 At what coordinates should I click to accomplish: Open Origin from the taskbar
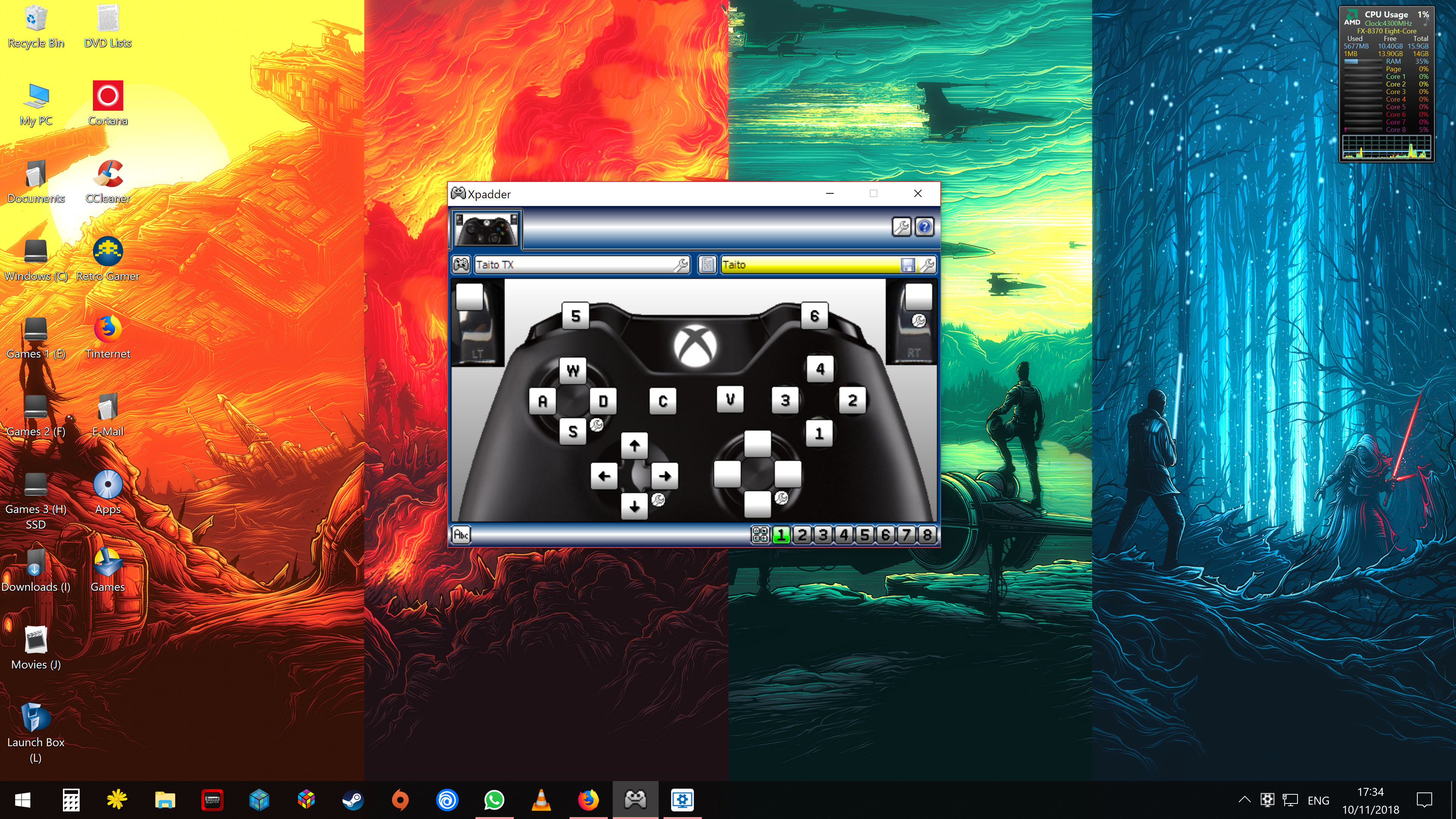pyautogui.click(x=400, y=800)
